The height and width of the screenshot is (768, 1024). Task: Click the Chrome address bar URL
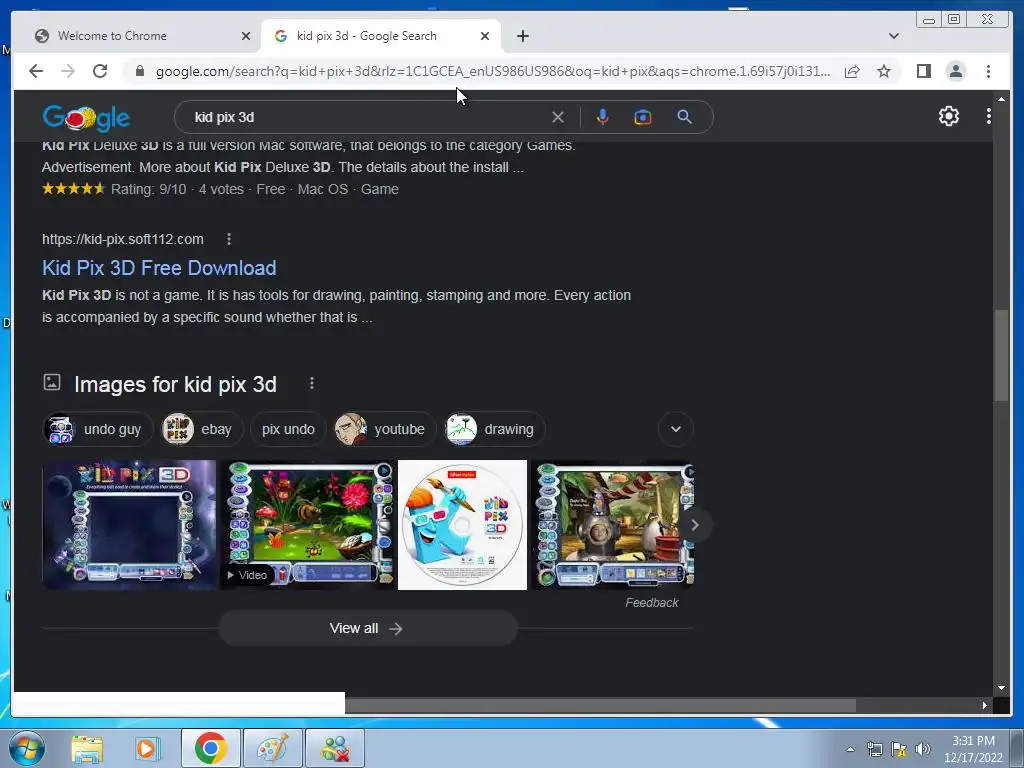coord(493,71)
